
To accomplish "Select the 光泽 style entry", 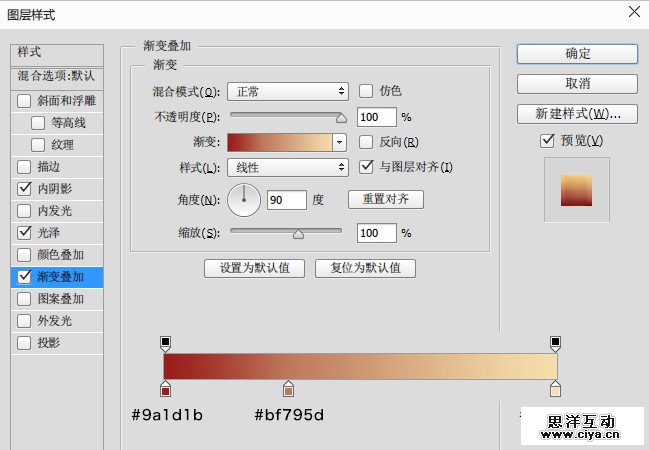I will point(49,233).
